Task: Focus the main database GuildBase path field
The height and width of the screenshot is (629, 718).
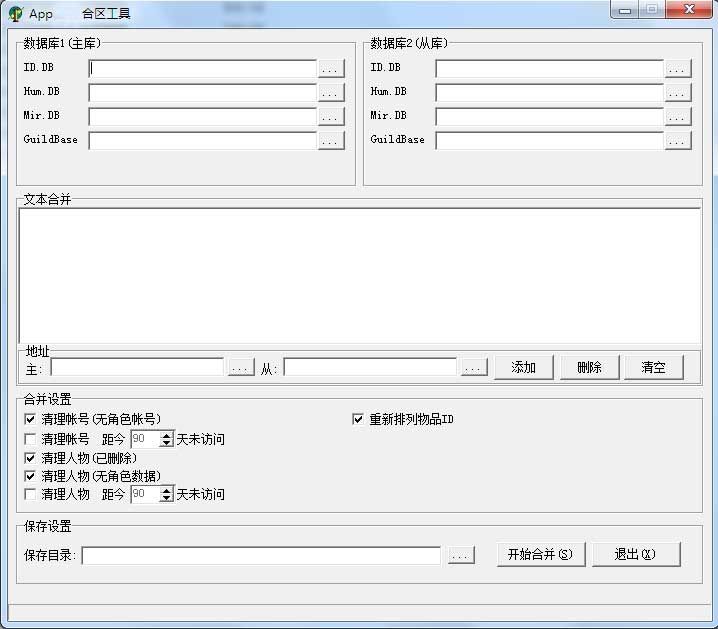Action: (x=202, y=141)
